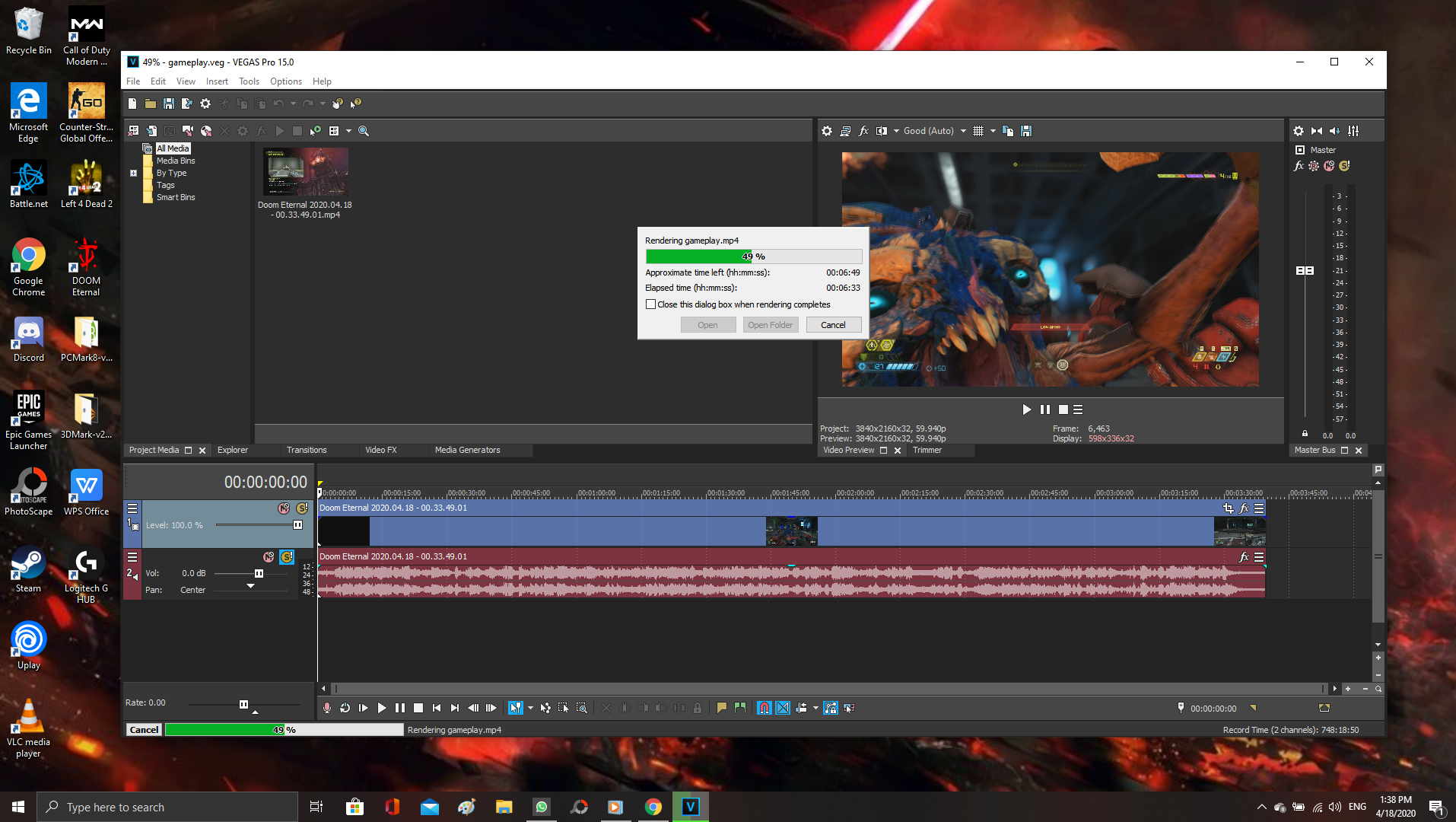
Task: Click Open button in rendering dialog
Action: 707,325
